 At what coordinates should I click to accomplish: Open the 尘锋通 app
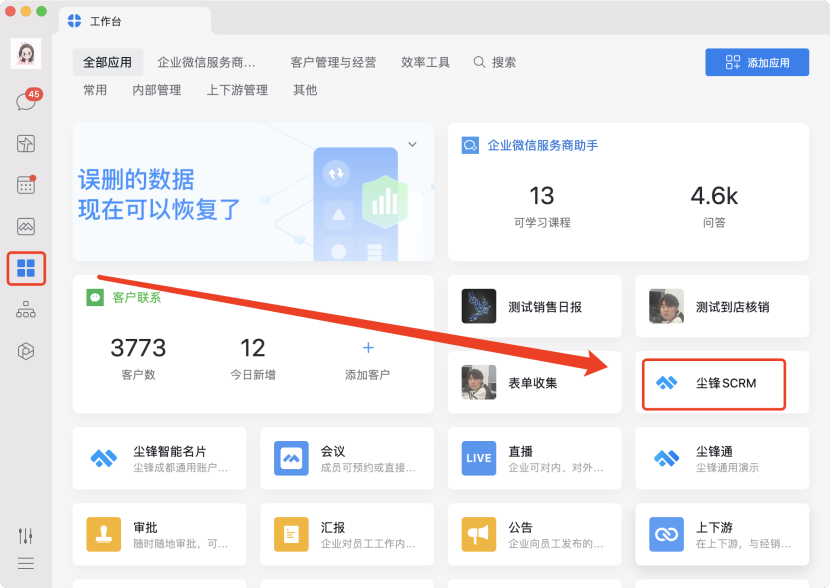pyautogui.click(x=722, y=458)
